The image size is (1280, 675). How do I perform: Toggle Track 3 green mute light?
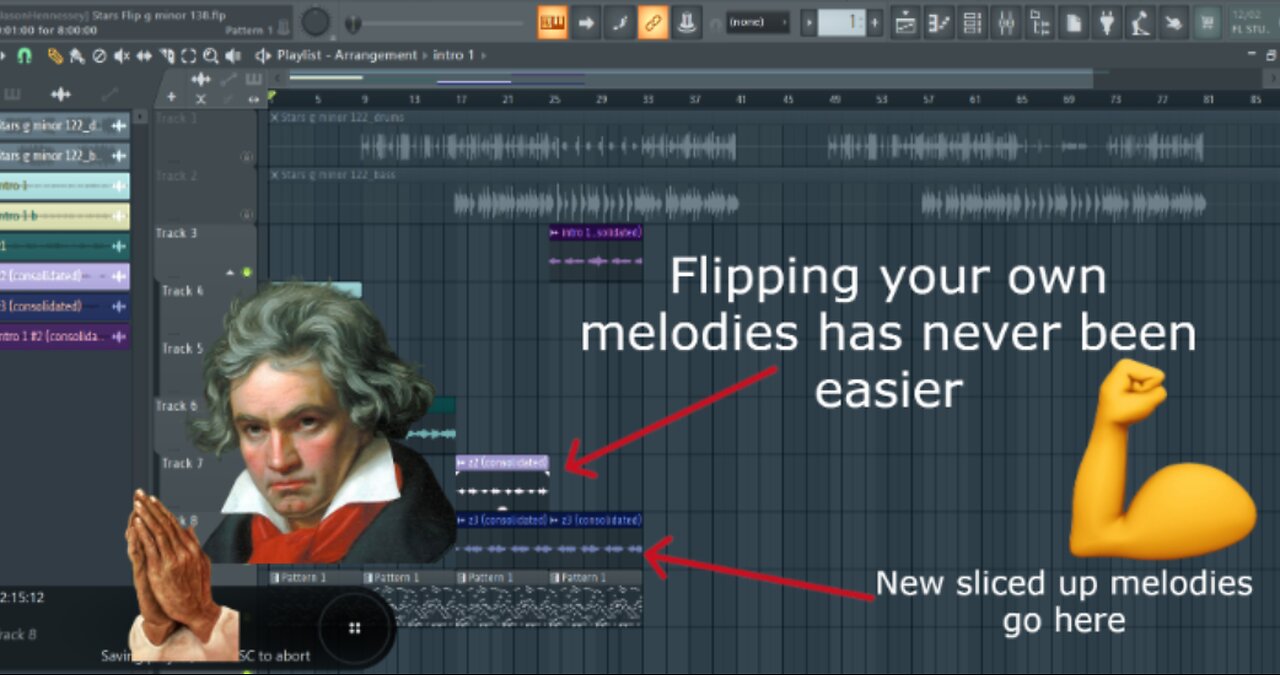click(x=247, y=272)
